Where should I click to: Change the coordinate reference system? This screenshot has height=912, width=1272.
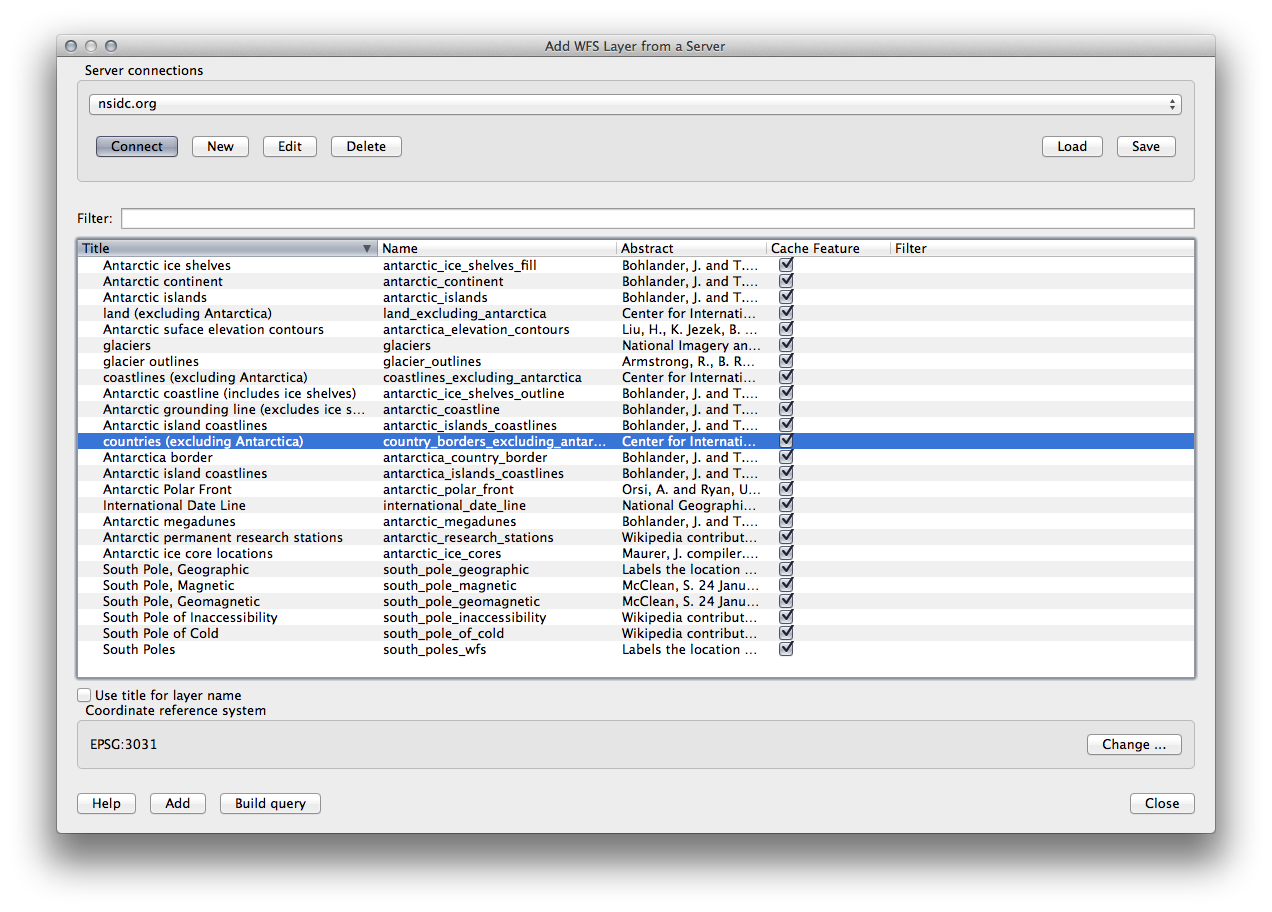[1133, 744]
